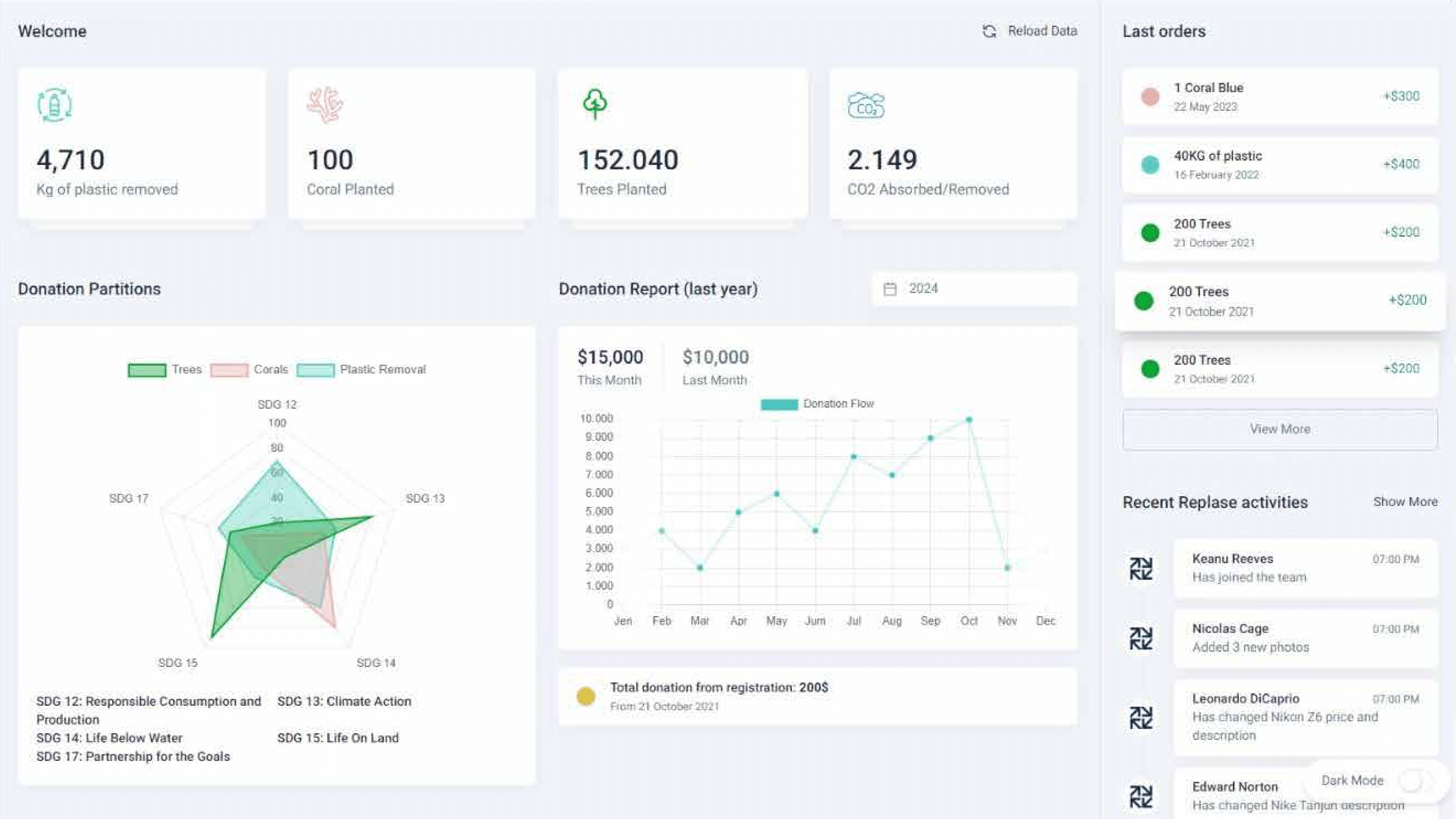Click the Replase logo beside Nicolas Cage
1456x819 pixels.
(1141, 639)
